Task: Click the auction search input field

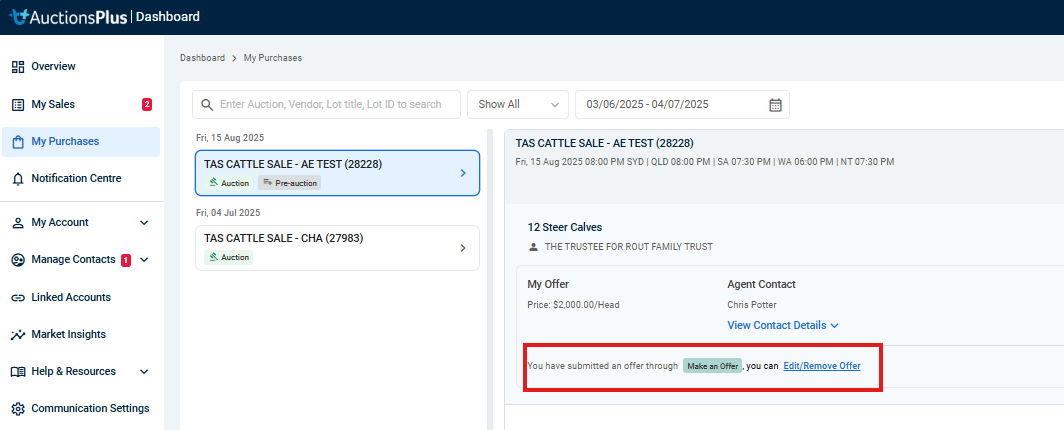Action: (x=326, y=104)
